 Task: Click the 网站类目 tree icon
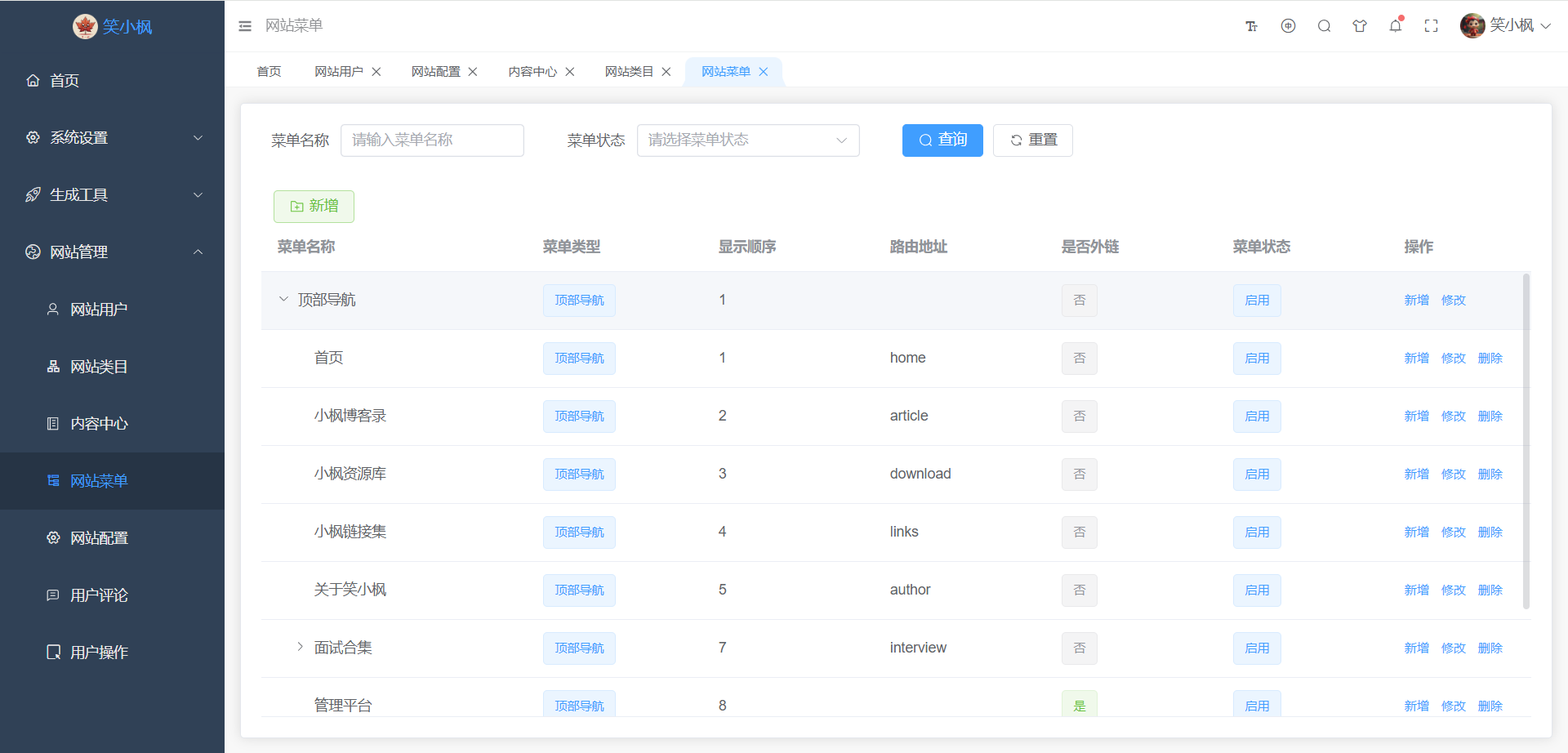point(53,366)
